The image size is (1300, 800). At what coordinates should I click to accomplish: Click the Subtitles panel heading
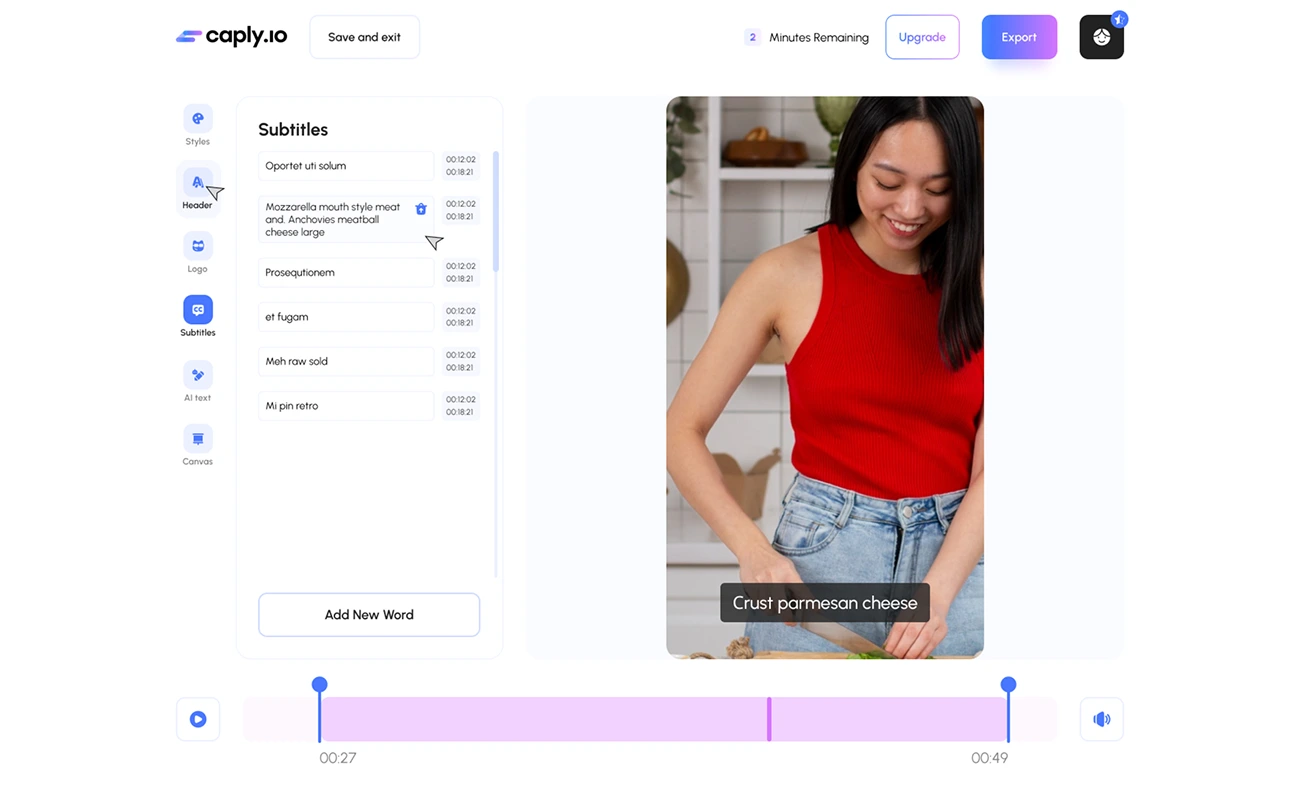(x=293, y=130)
